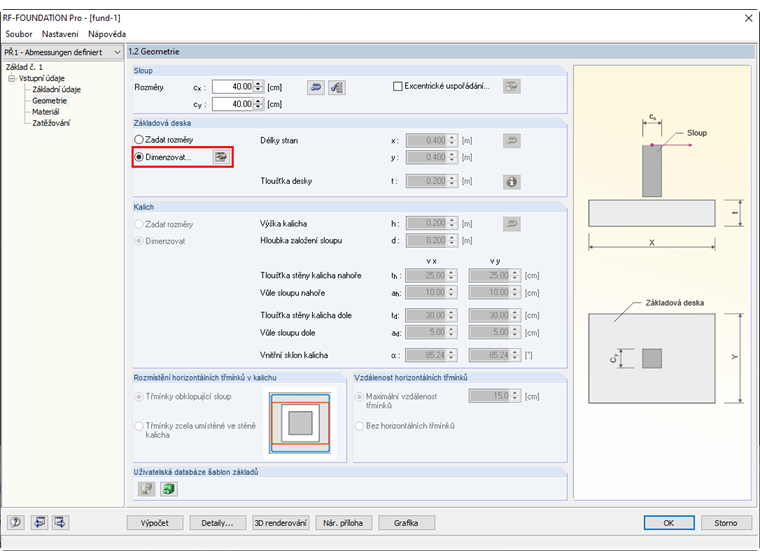760x560 pixels.
Task: Click the maximum stirrup spacing spinner
Action: click(515, 396)
